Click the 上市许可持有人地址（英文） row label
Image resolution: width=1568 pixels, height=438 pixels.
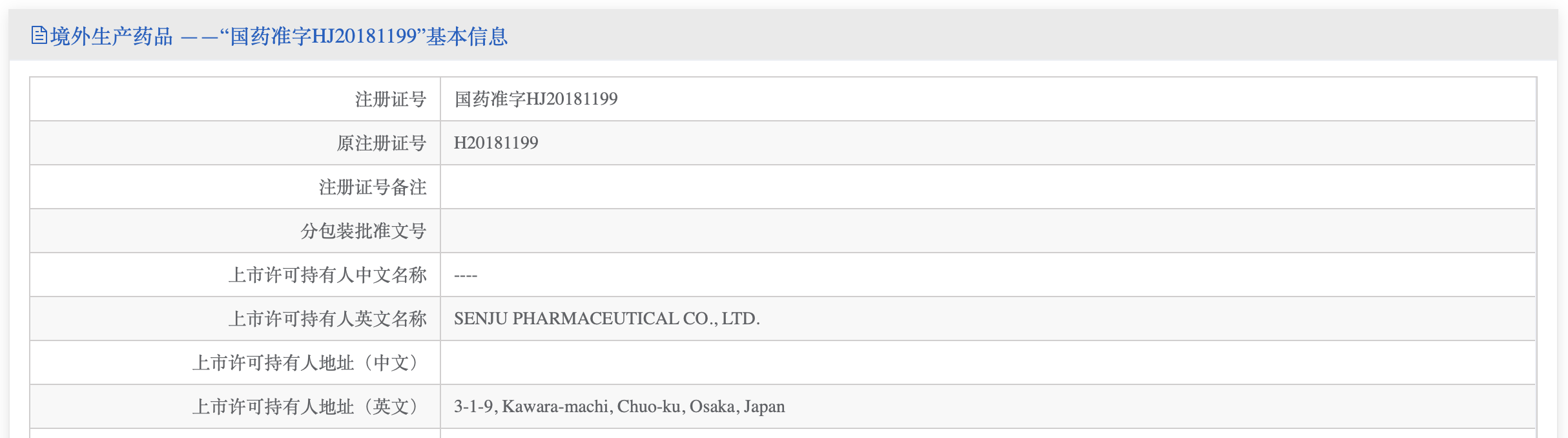click(x=309, y=406)
